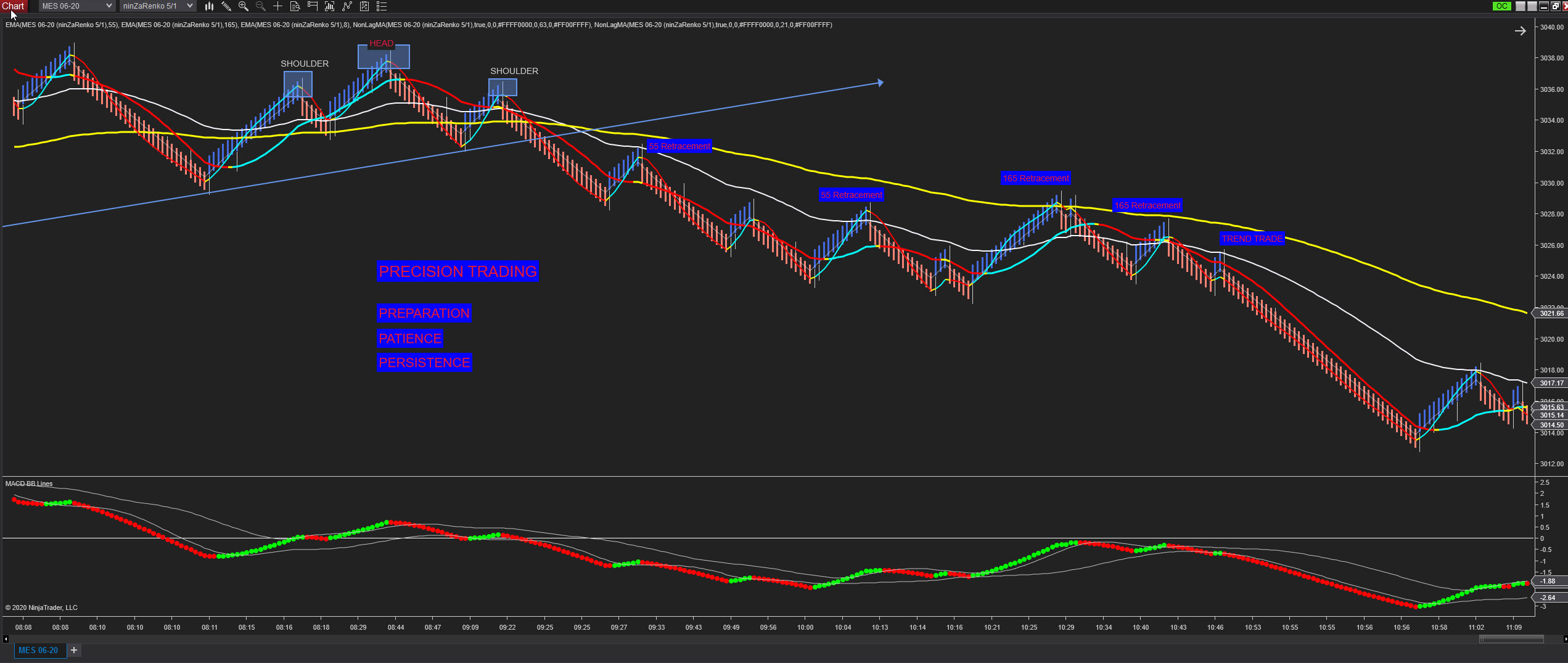This screenshot has height=663, width=1568.
Task: Select the PRECISION TRADING text label
Action: [458, 271]
